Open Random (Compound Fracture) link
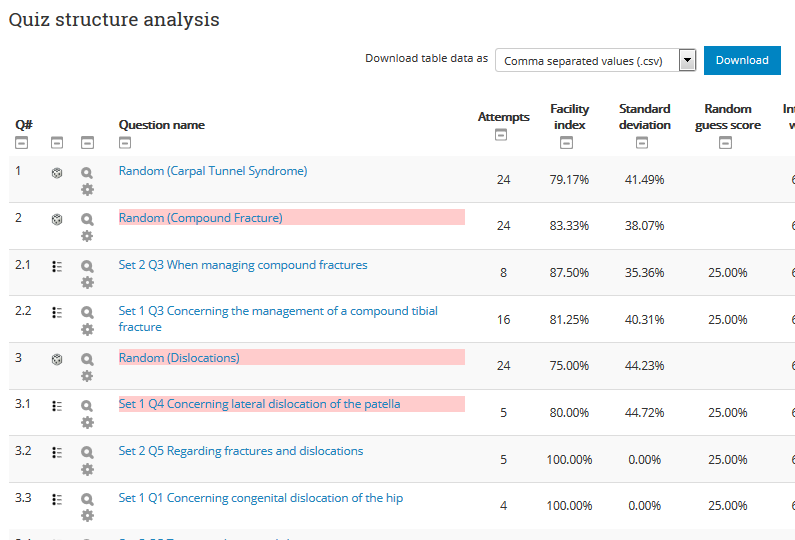This screenshot has width=795, height=540. (x=201, y=218)
